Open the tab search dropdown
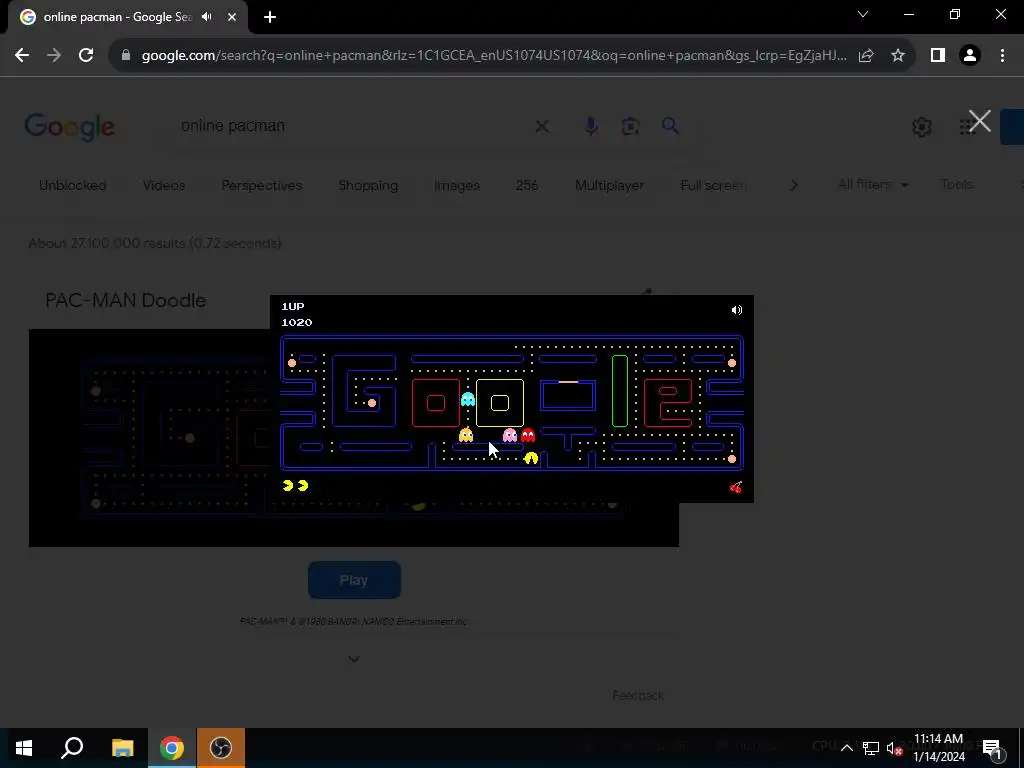 click(x=863, y=14)
